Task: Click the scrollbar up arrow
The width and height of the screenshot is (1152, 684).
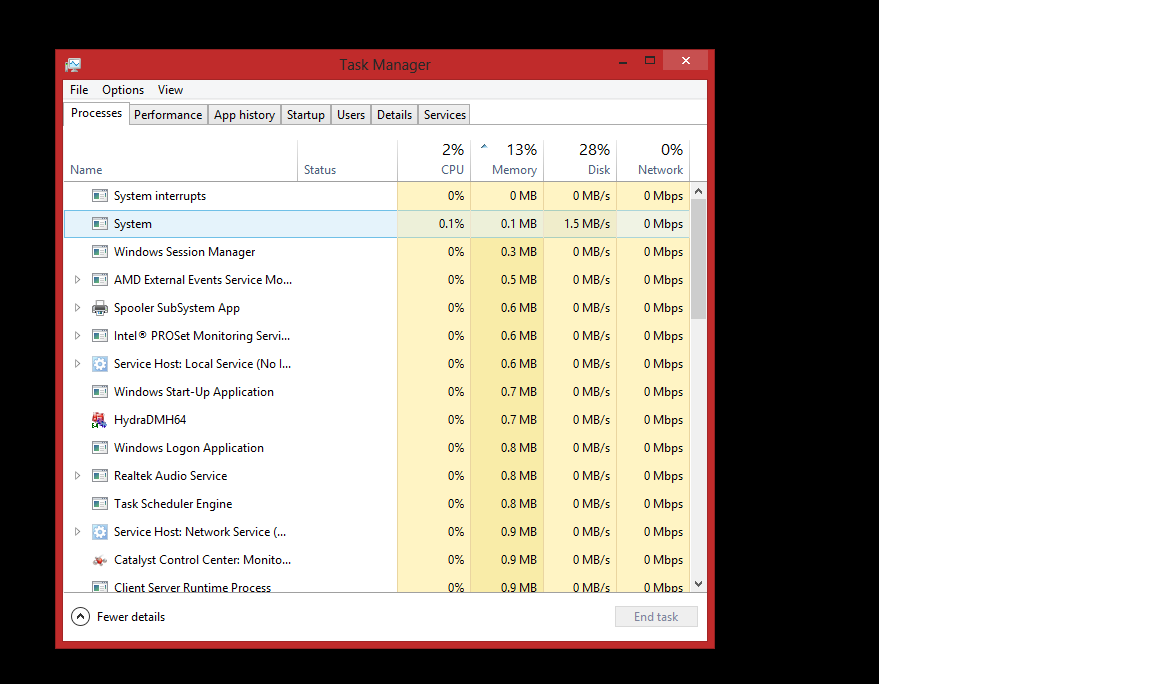Action: [x=699, y=191]
